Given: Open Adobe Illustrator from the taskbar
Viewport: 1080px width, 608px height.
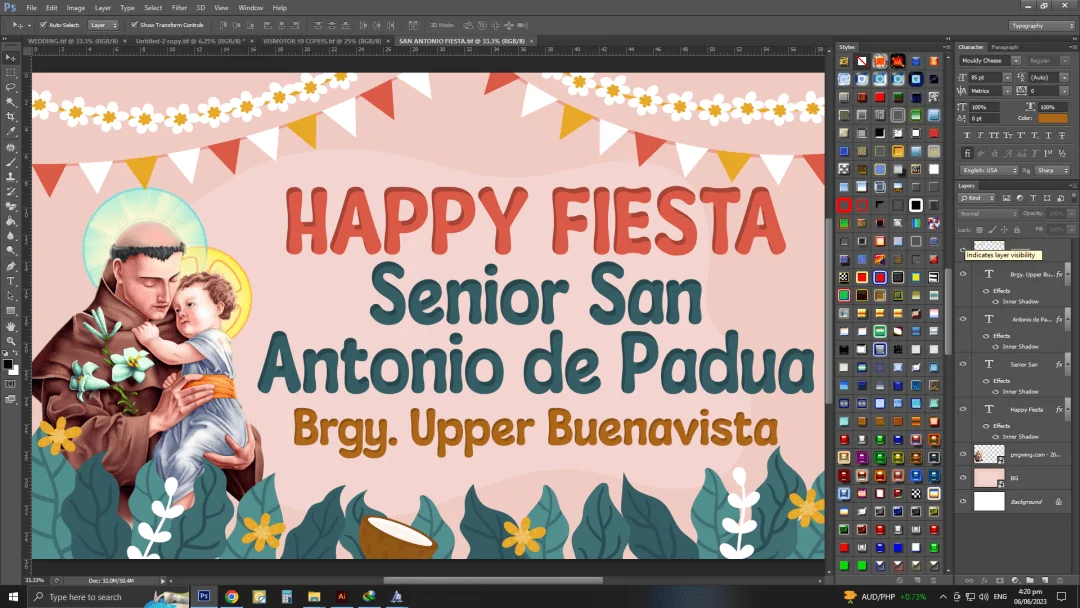Looking at the screenshot, I should coord(342,596).
